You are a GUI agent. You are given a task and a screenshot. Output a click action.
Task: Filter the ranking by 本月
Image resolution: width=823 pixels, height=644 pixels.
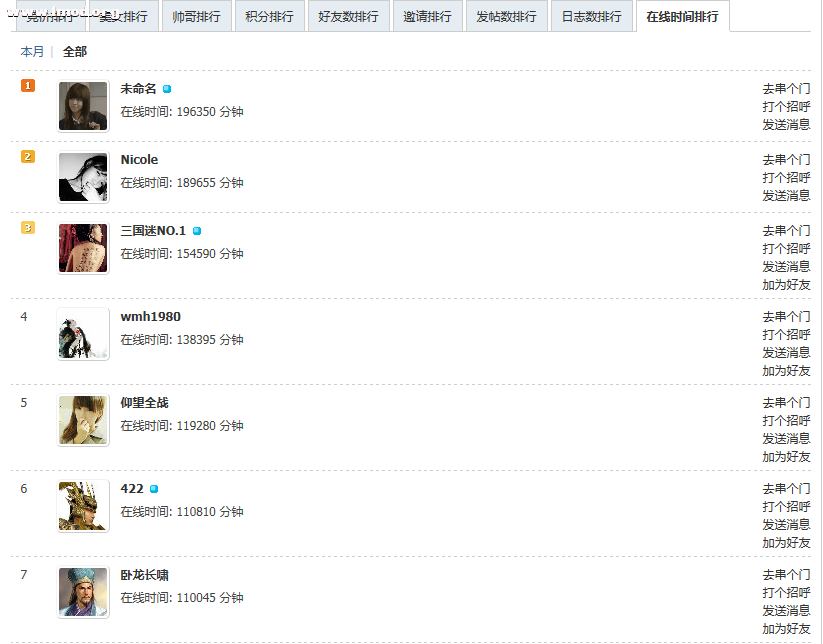32,51
